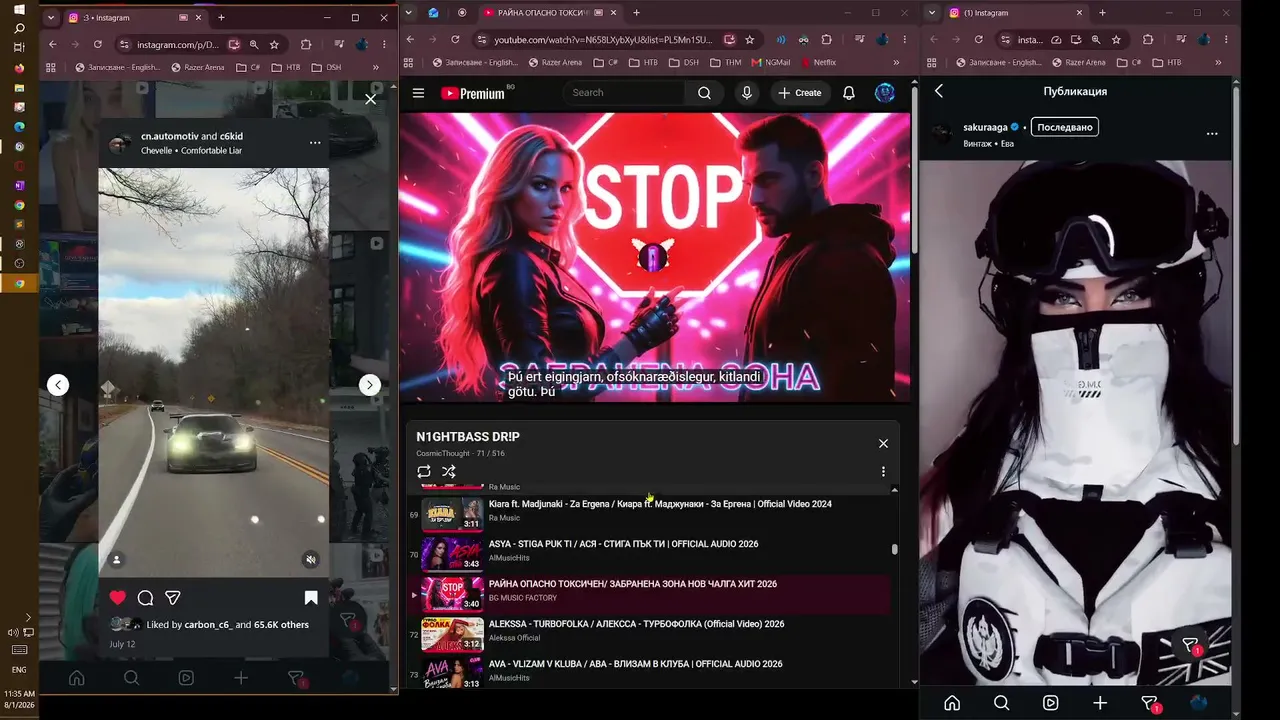Unmute the car video sound
1280x720 pixels.
tap(311, 560)
